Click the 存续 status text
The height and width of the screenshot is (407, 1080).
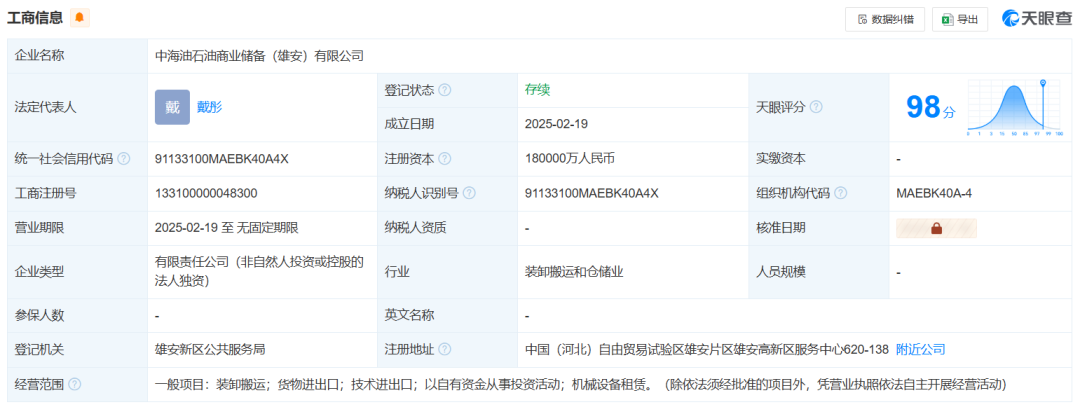click(537, 90)
